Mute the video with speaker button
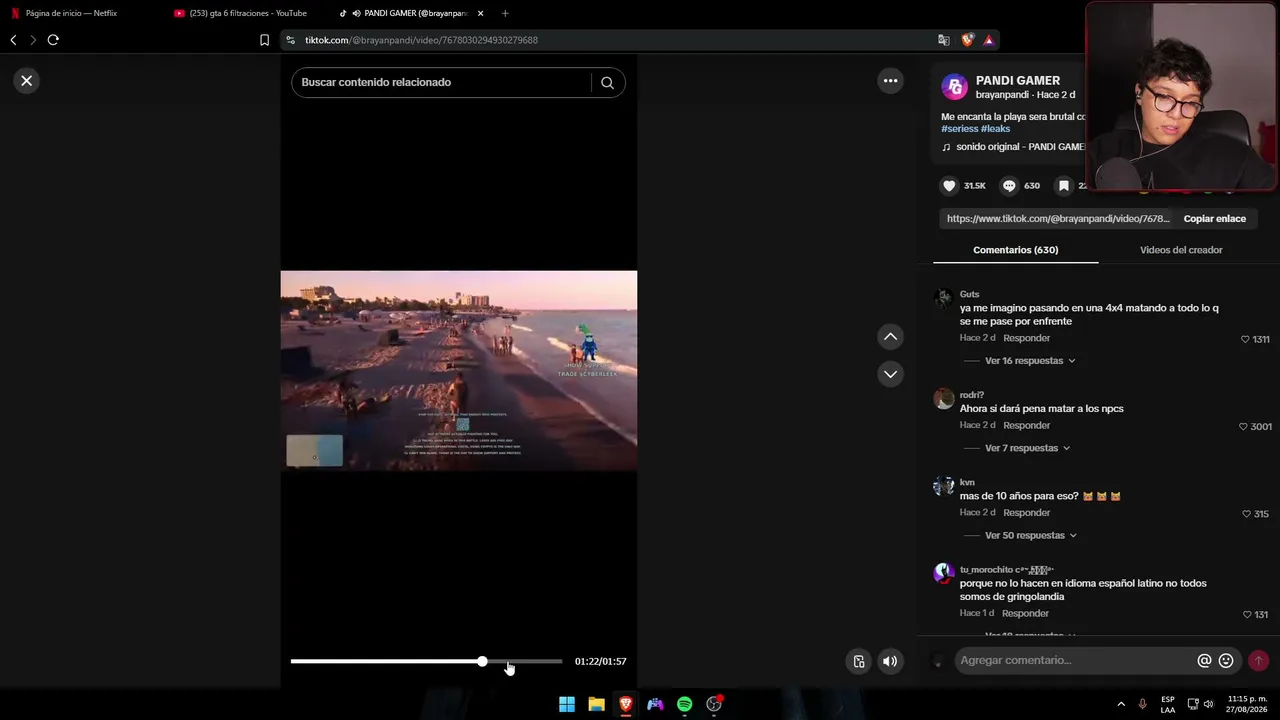This screenshot has width=1280, height=720. click(x=890, y=661)
